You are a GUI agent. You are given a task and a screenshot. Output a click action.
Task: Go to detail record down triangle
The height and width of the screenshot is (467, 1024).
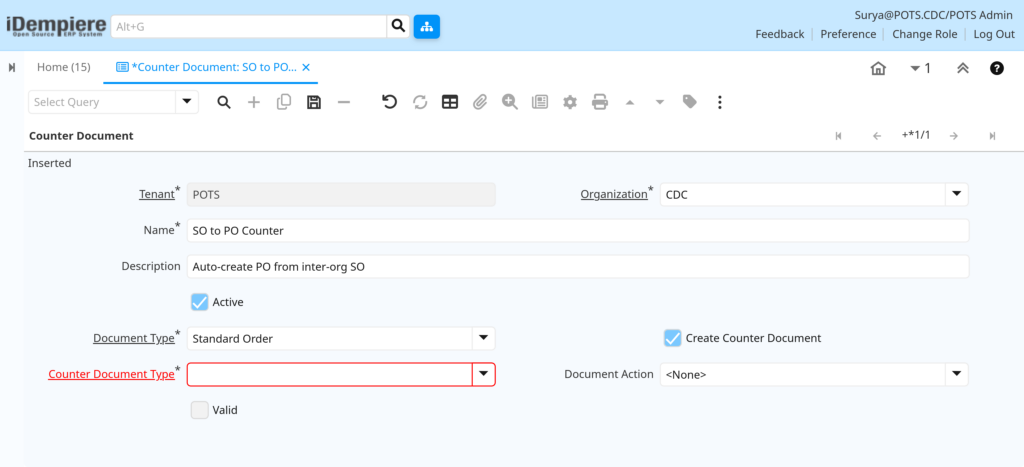point(660,103)
